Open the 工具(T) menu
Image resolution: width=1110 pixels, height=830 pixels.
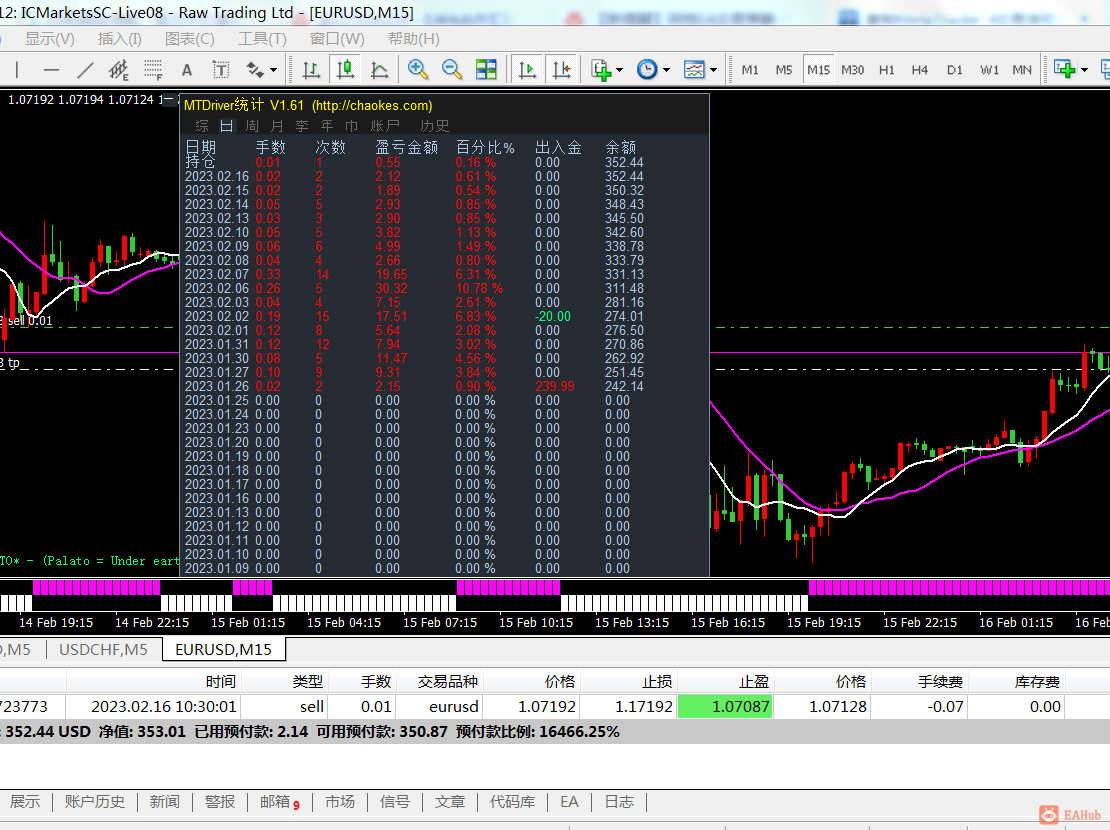click(262, 39)
